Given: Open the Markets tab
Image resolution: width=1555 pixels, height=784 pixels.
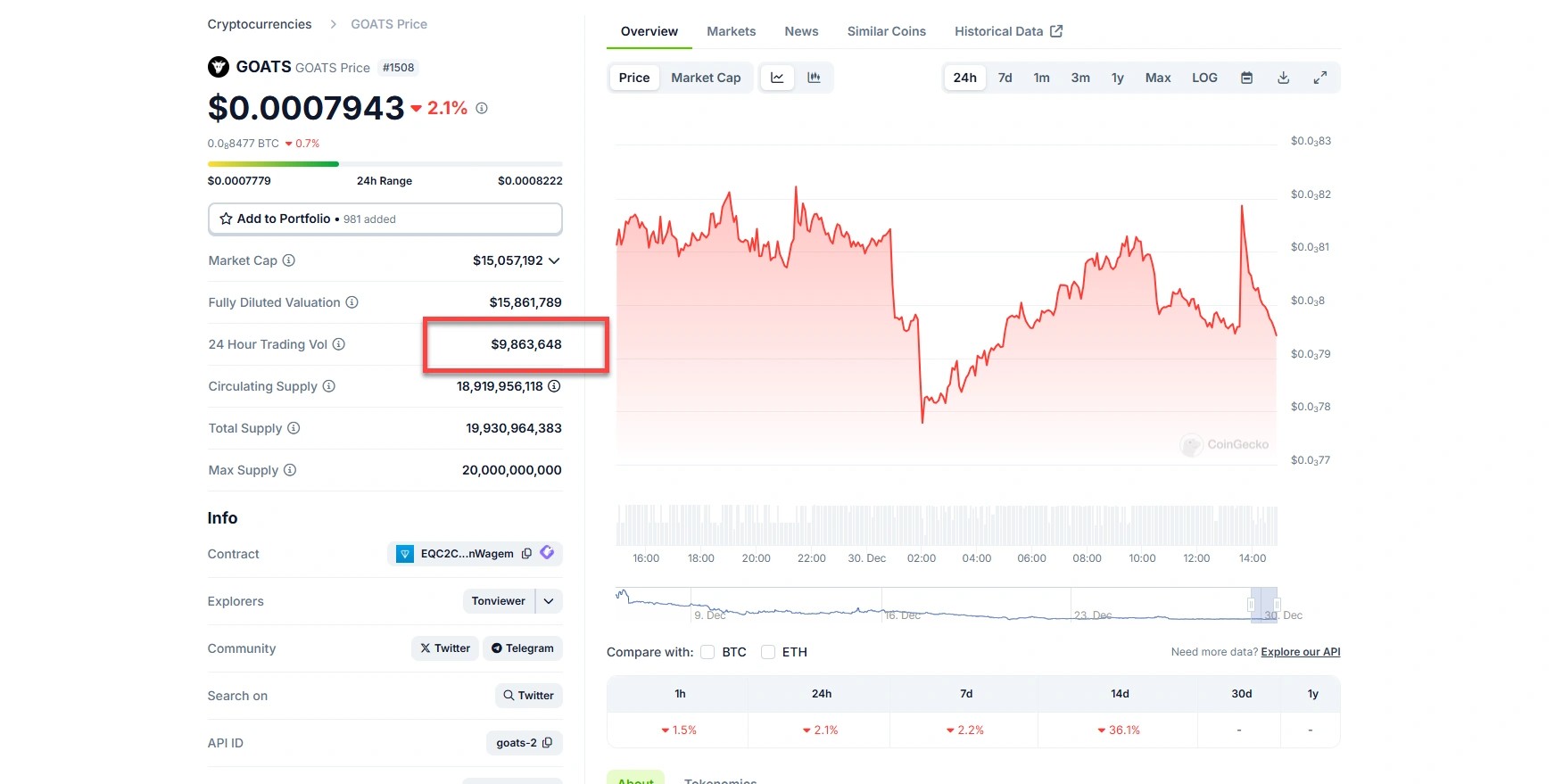Looking at the screenshot, I should [x=731, y=31].
